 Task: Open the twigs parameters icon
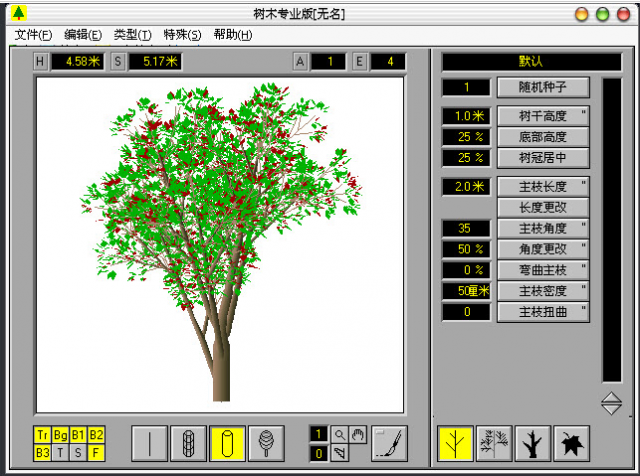494,443
